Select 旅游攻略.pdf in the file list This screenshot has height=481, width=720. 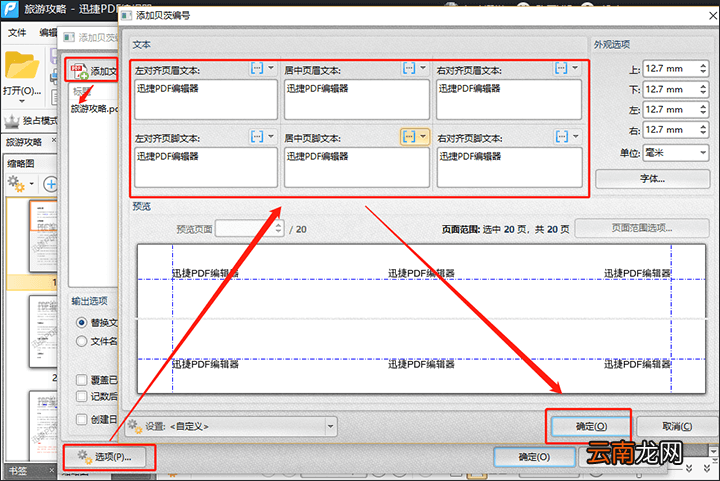[x=95, y=109]
